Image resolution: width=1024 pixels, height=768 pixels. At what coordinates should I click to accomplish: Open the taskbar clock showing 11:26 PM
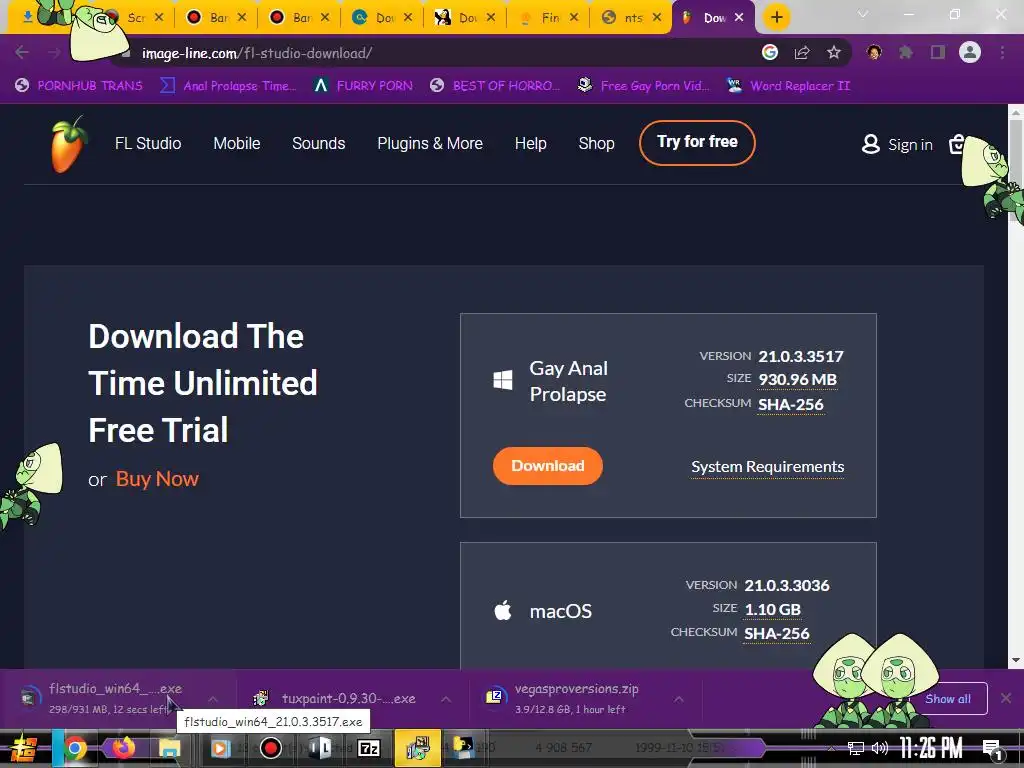[x=931, y=748]
